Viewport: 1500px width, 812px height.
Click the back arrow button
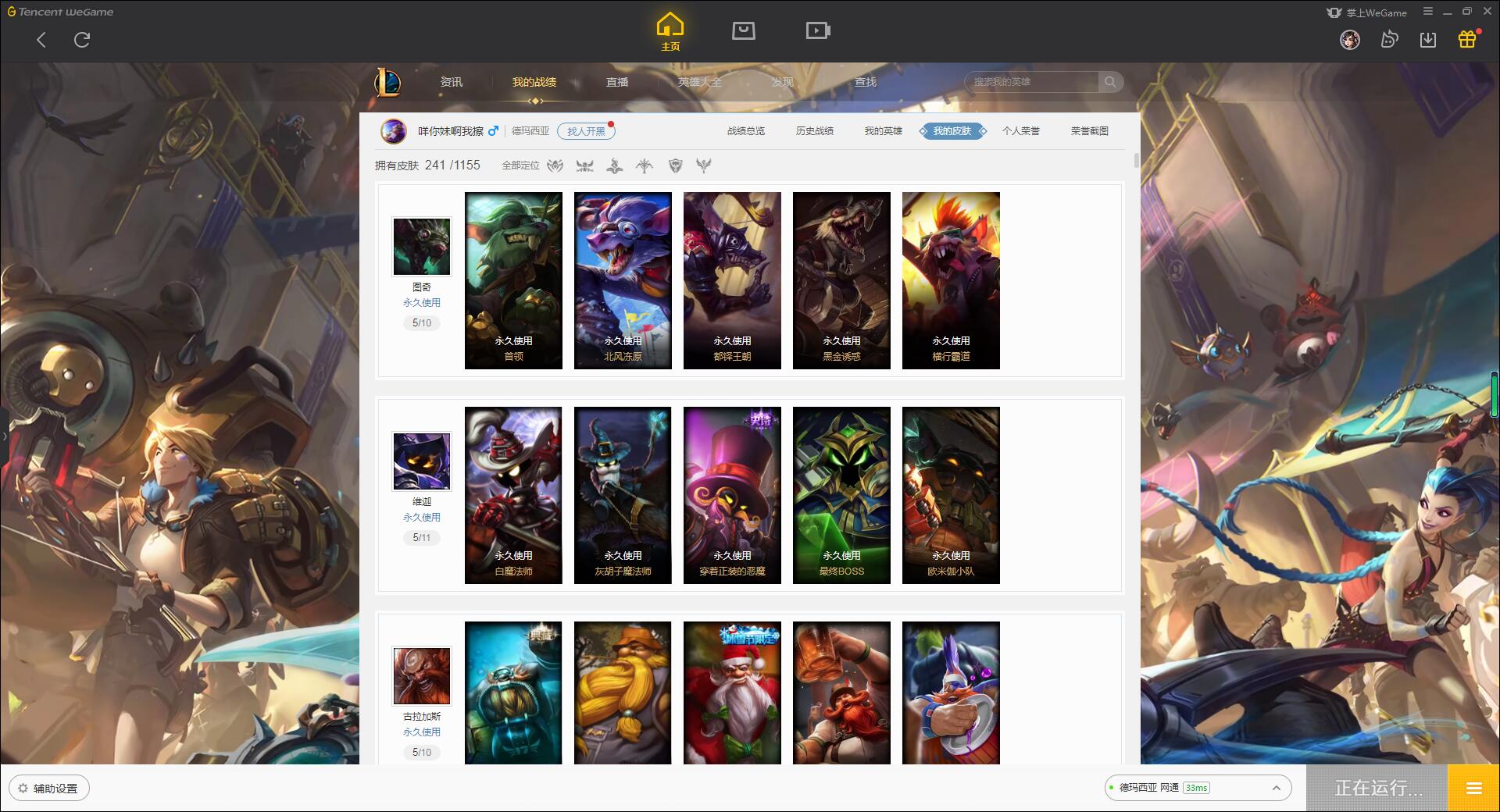point(41,40)
